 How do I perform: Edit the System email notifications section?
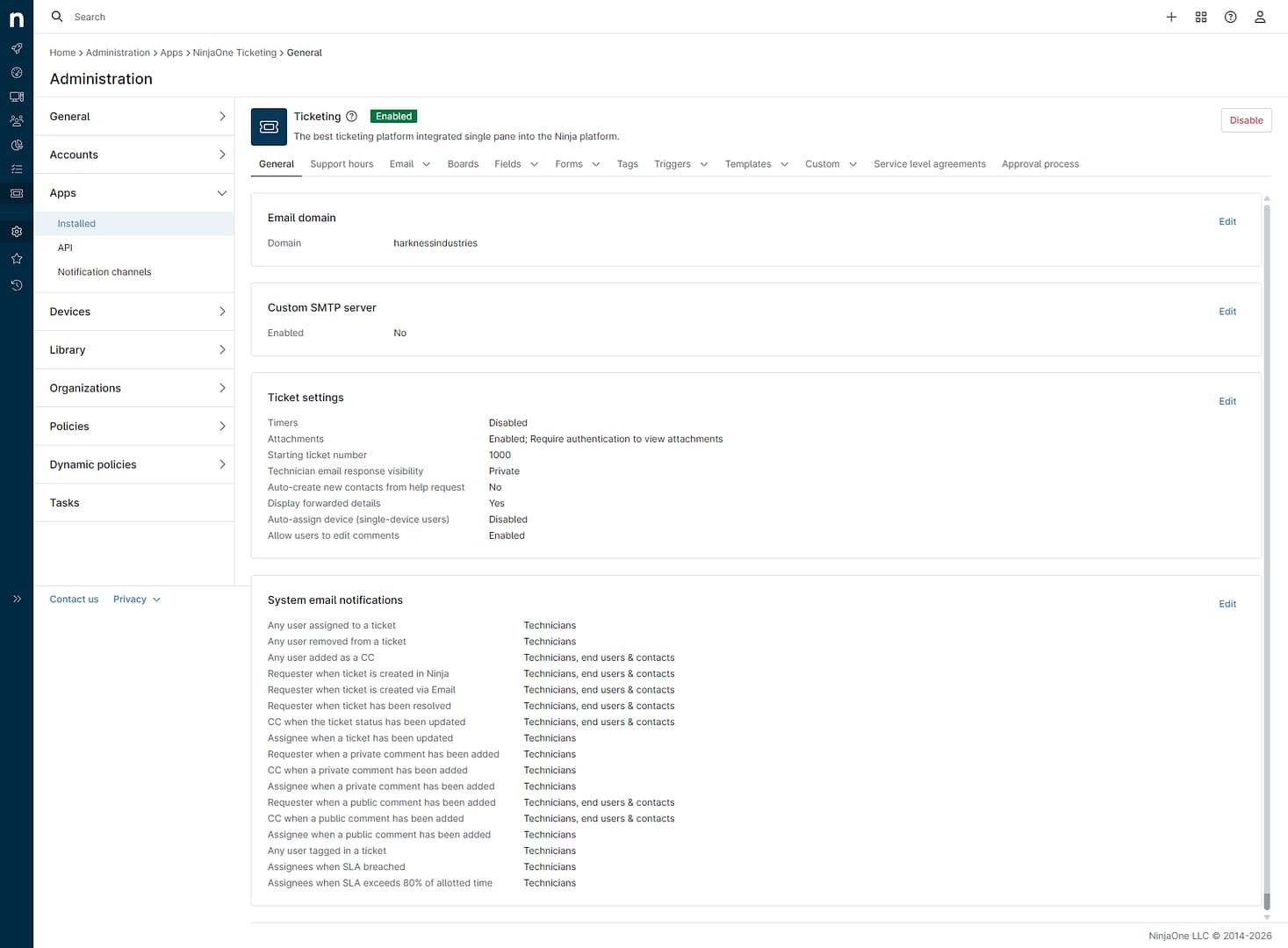click(x=1227, y=604)
